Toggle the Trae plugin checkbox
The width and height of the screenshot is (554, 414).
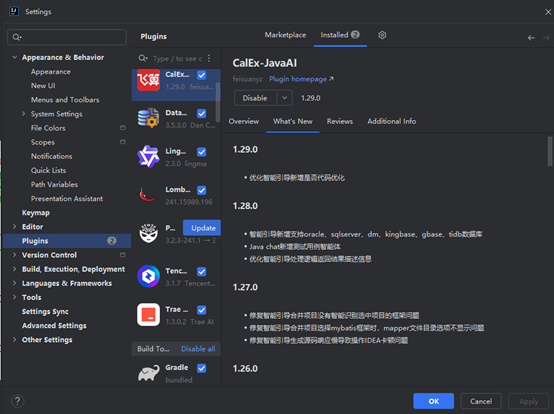coord(202,310)
